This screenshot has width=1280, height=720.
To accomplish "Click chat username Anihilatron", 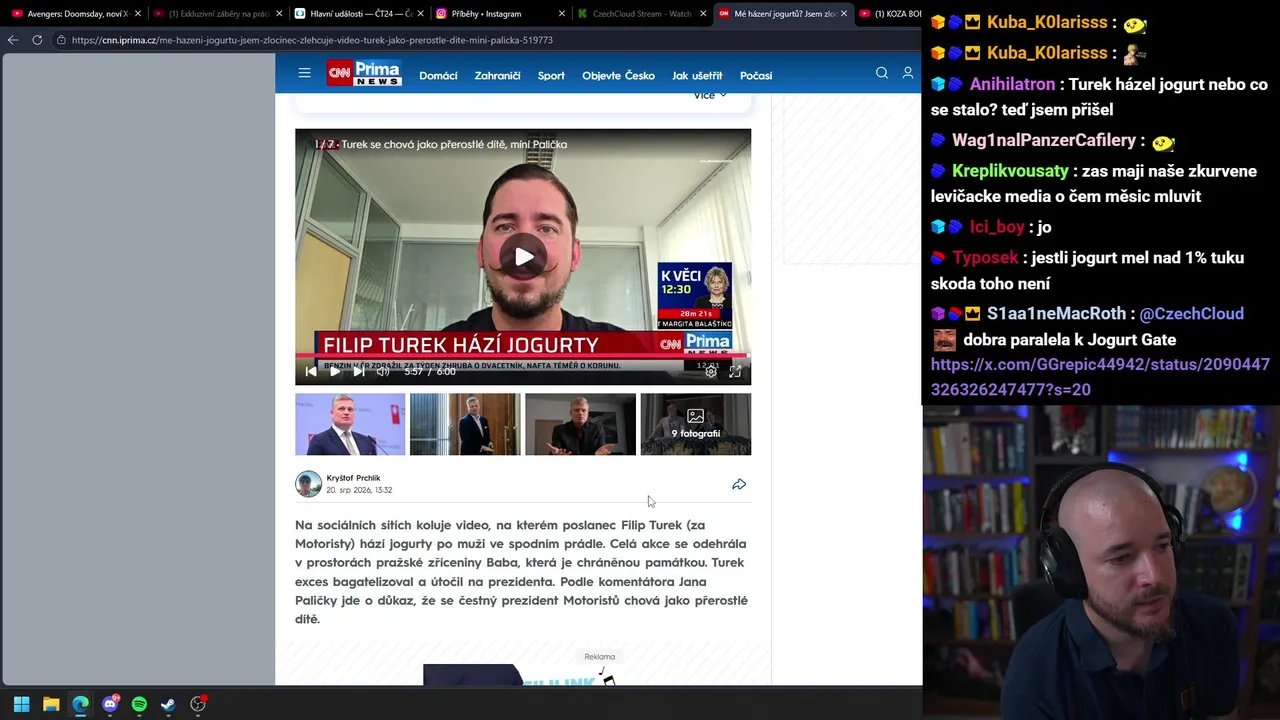I will click(x=1012, y=85).
